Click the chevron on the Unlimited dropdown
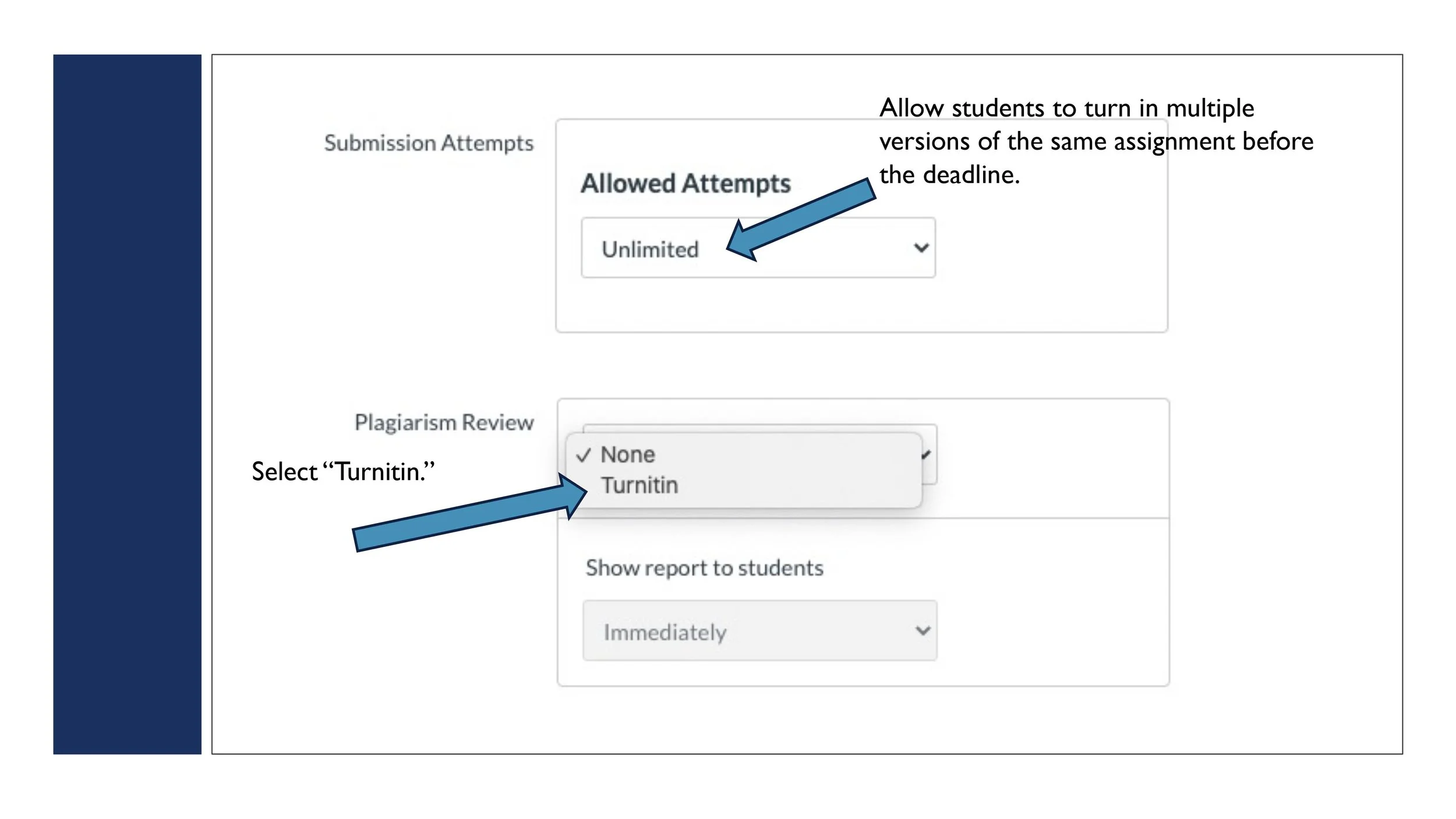 pyautogui.click(x=921, y=248)
